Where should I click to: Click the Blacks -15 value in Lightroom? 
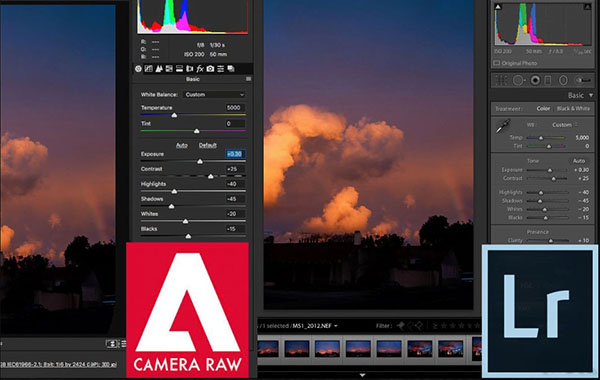click(583, 217)
